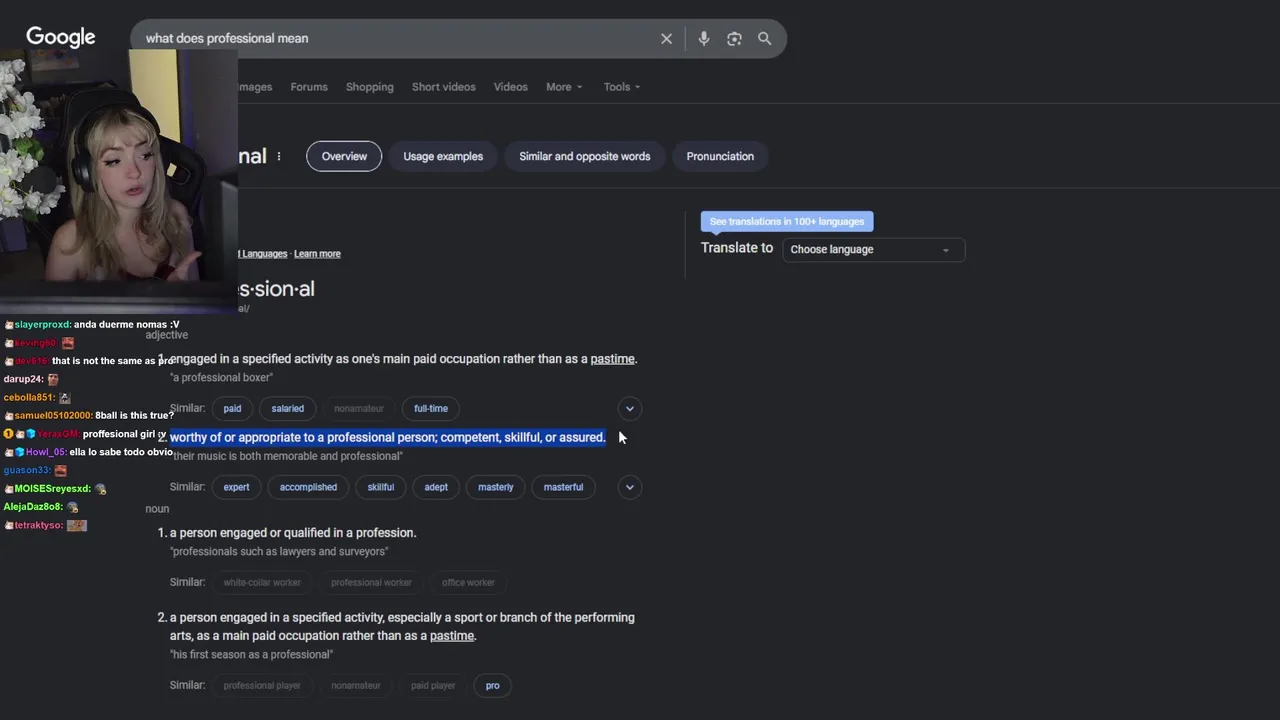Clear the search box text

[x=666, y=38]
